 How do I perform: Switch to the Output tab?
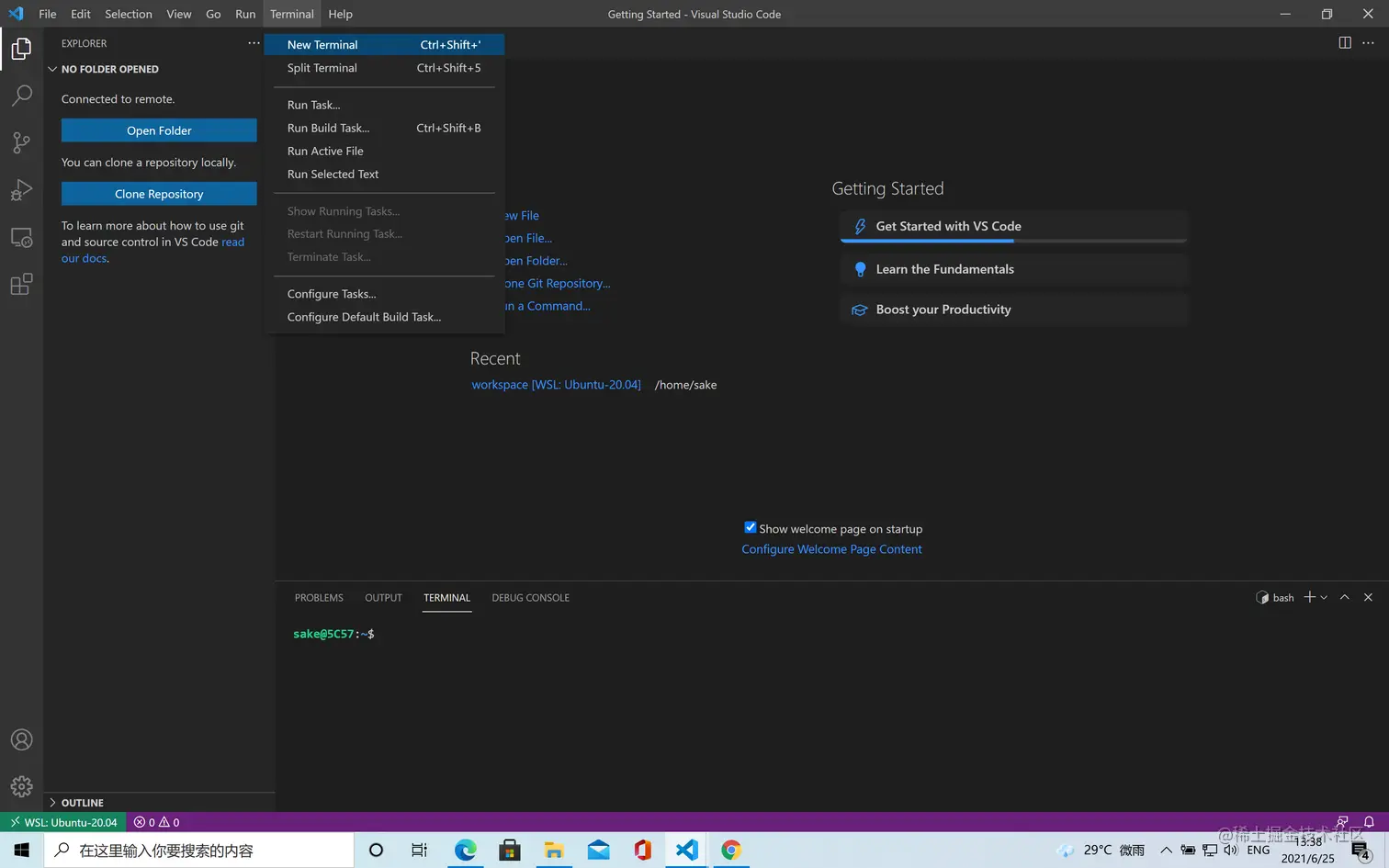[x=383, y=598]
